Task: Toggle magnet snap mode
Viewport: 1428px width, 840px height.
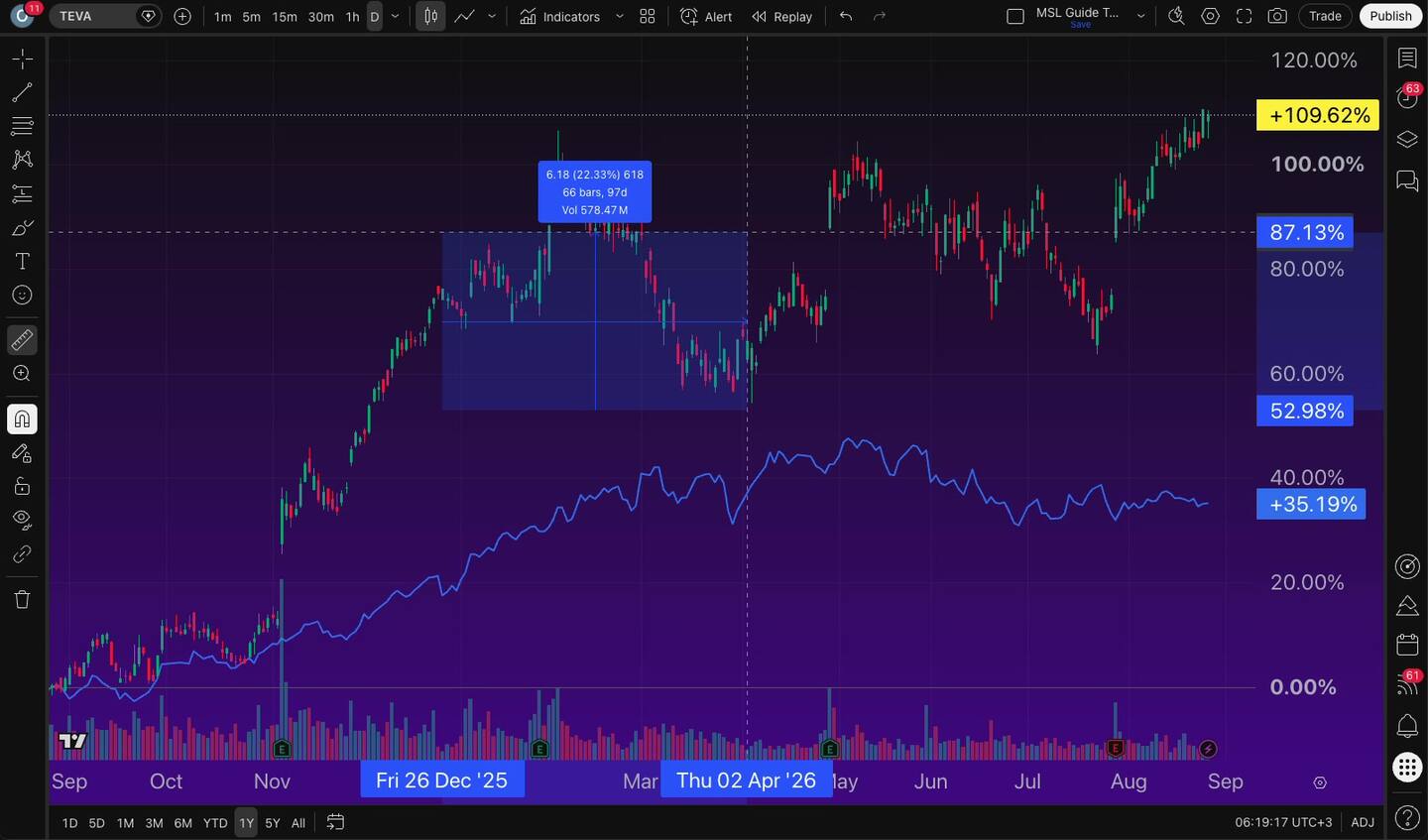Action: (x=22, y=420)
